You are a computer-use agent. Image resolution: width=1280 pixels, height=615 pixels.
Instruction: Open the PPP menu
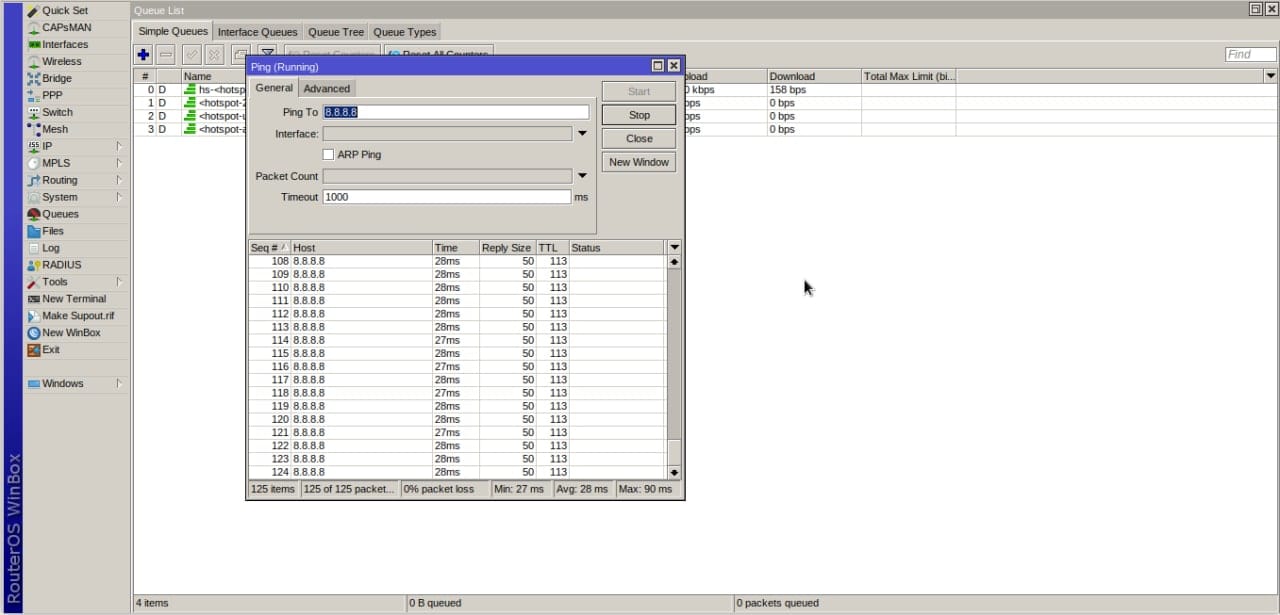(x=52, y=95)
